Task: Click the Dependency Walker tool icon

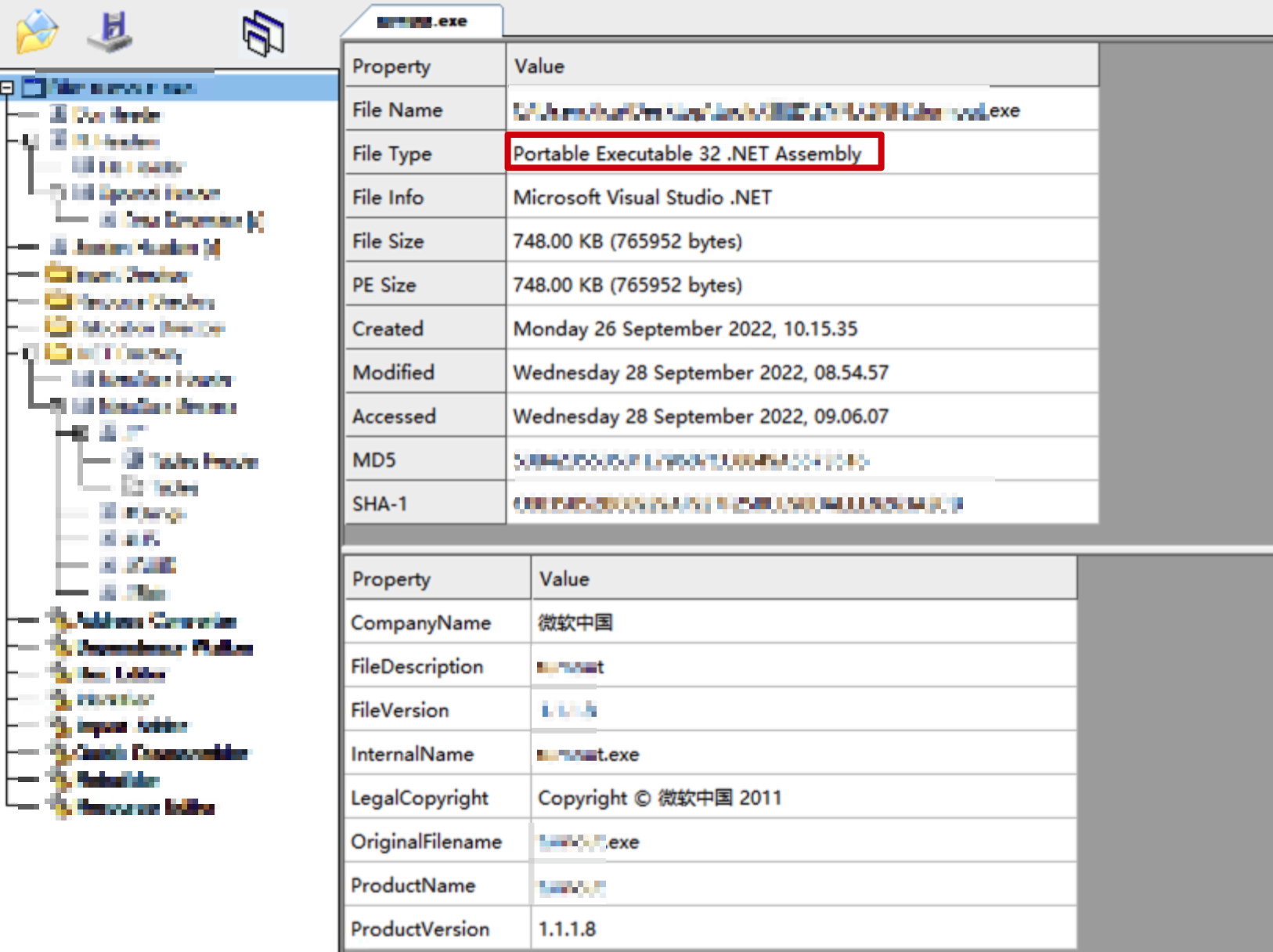Action: click(x=60, y=647)
